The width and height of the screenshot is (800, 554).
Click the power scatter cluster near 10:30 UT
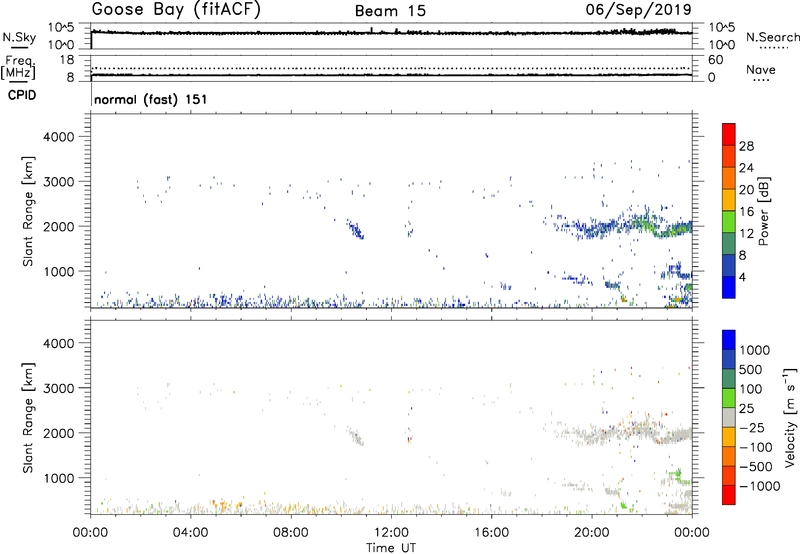point(356,230)
